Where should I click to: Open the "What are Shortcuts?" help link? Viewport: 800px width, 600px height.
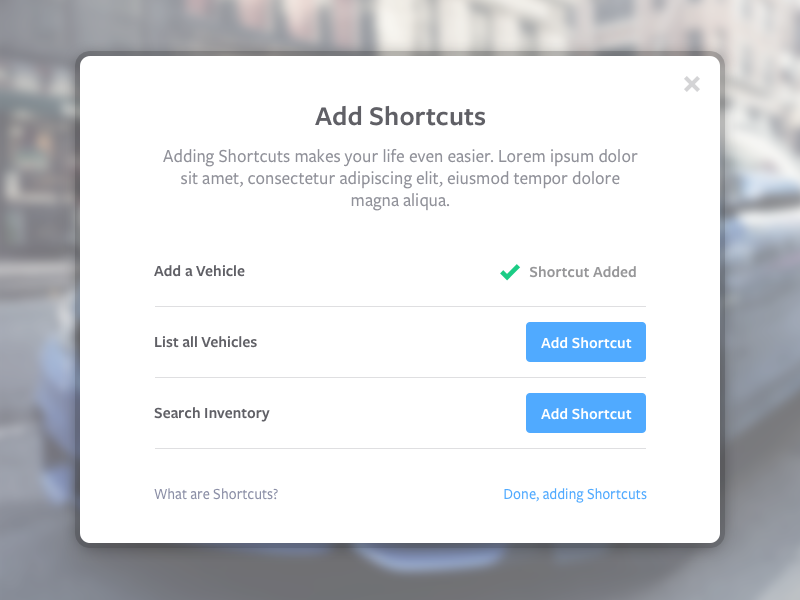click(x=216, y=494)
